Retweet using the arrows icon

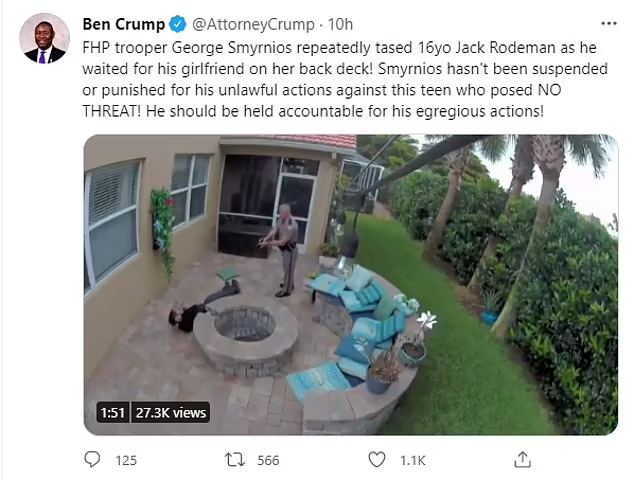click(235, 460)
